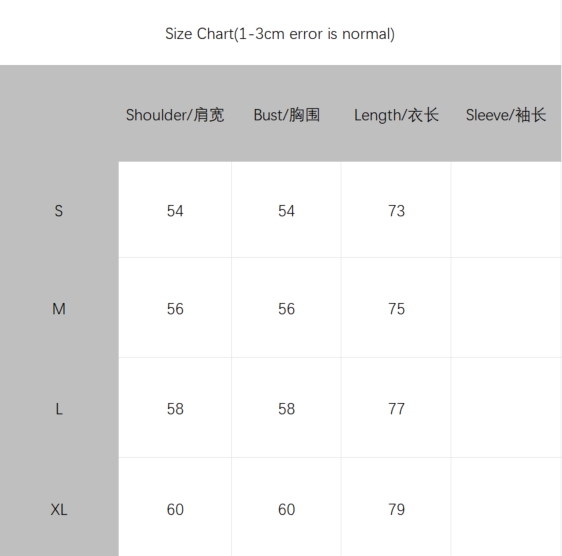562x556 pixels.
Task: Select the Shoulder column header
Action: click(x=175, y=115)
